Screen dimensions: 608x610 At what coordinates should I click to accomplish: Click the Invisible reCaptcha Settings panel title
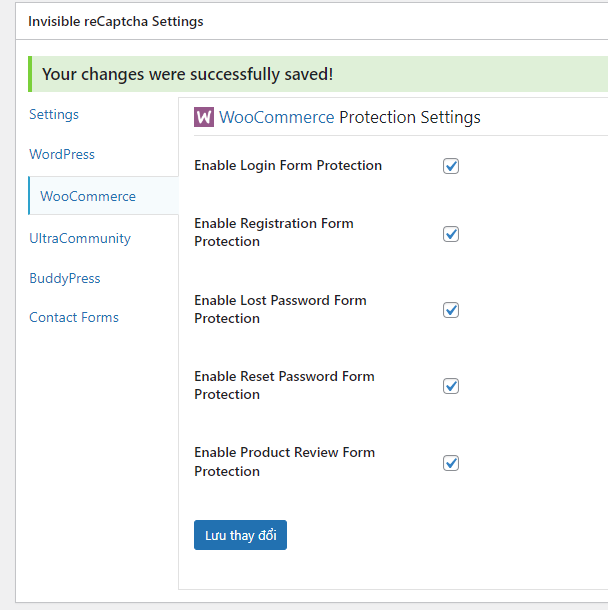(115, 21)
